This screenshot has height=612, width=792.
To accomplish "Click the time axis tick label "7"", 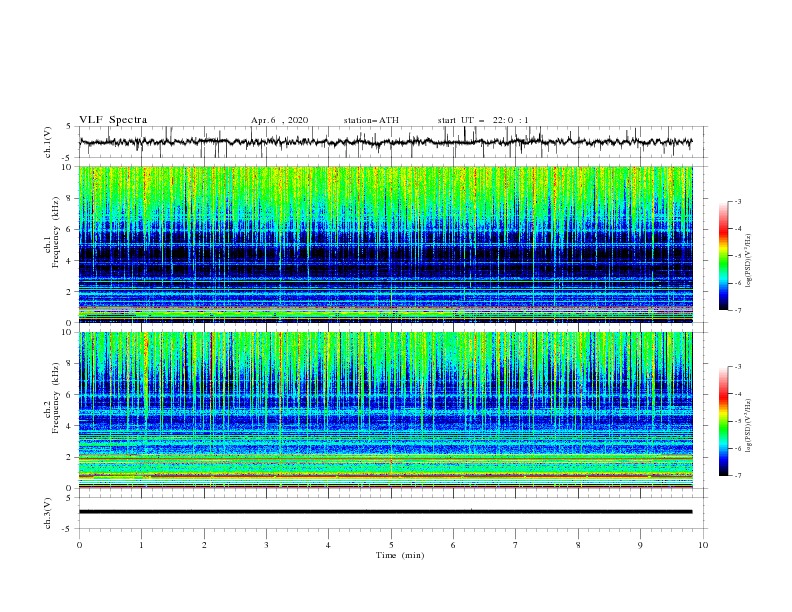I will (x=516, y=545).
